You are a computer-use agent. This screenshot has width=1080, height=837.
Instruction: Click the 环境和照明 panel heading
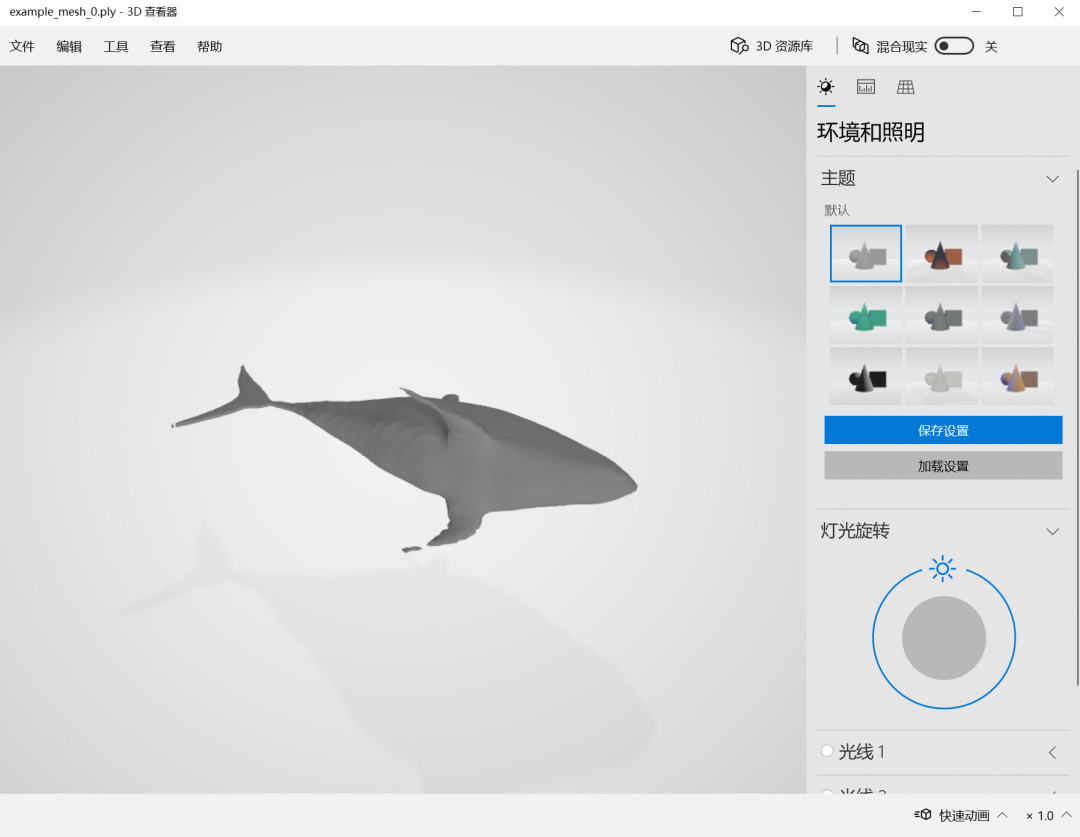(x=871, y=132)
